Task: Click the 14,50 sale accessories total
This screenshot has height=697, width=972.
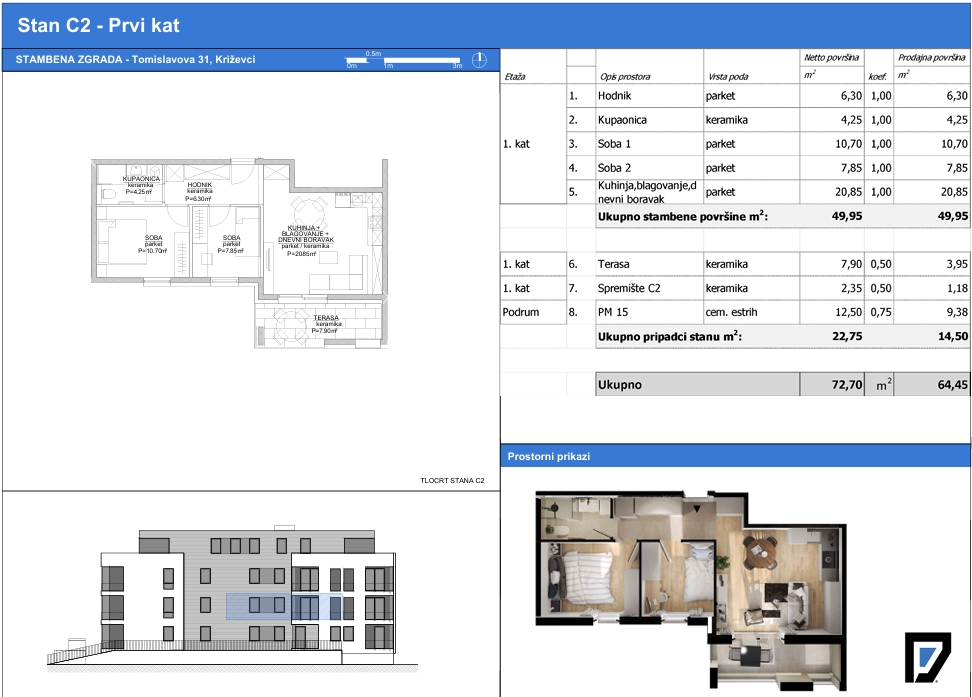Action: pos(953,337)
